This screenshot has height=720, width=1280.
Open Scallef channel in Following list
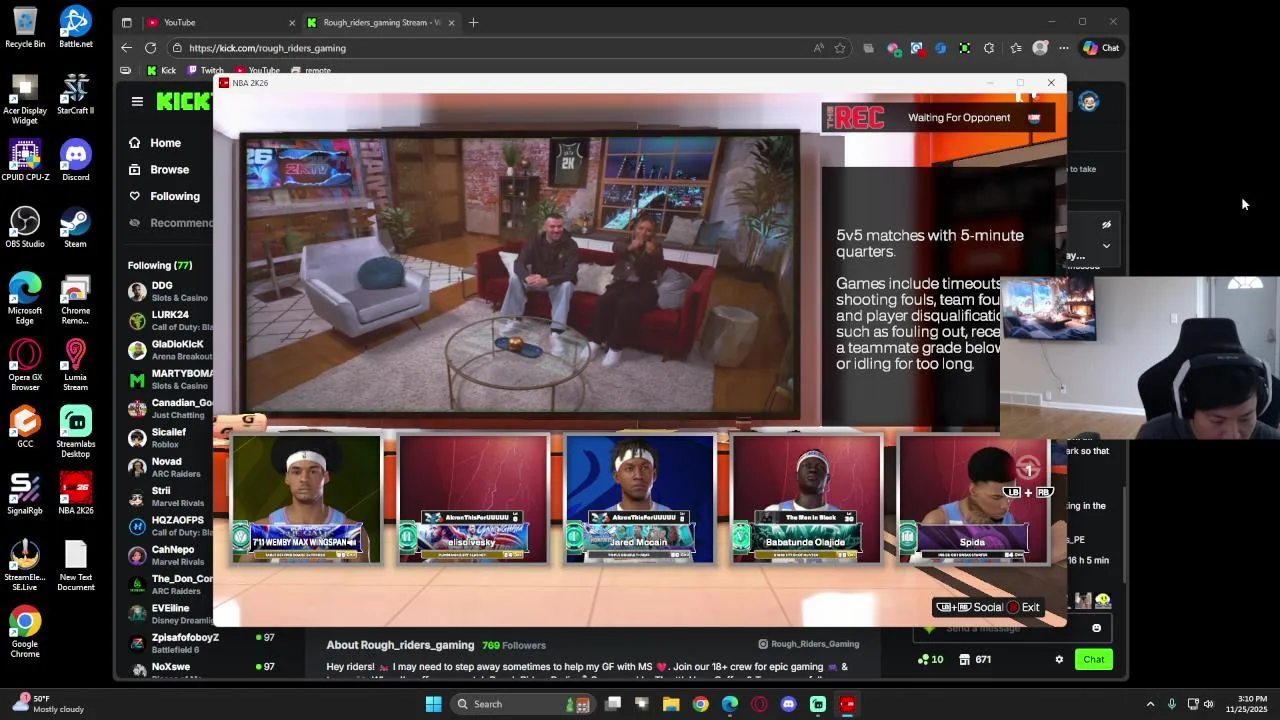point(169,437)
